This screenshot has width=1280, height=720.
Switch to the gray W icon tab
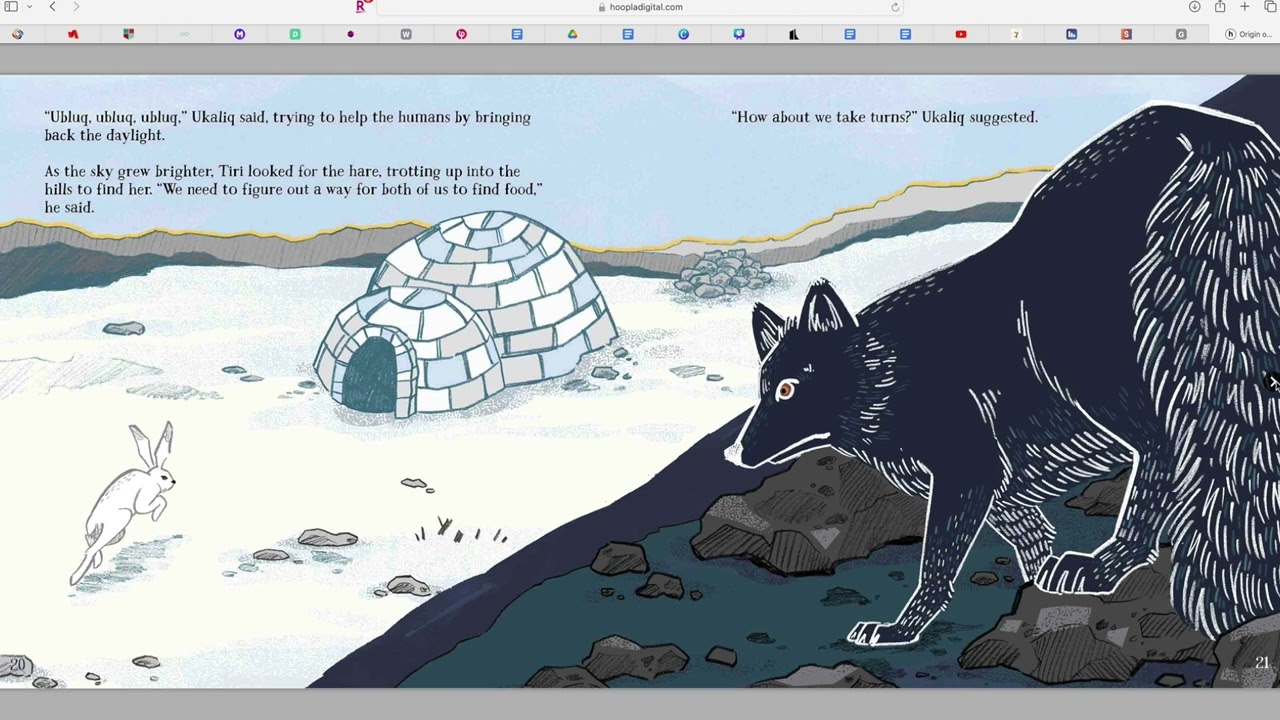point(406,34)
